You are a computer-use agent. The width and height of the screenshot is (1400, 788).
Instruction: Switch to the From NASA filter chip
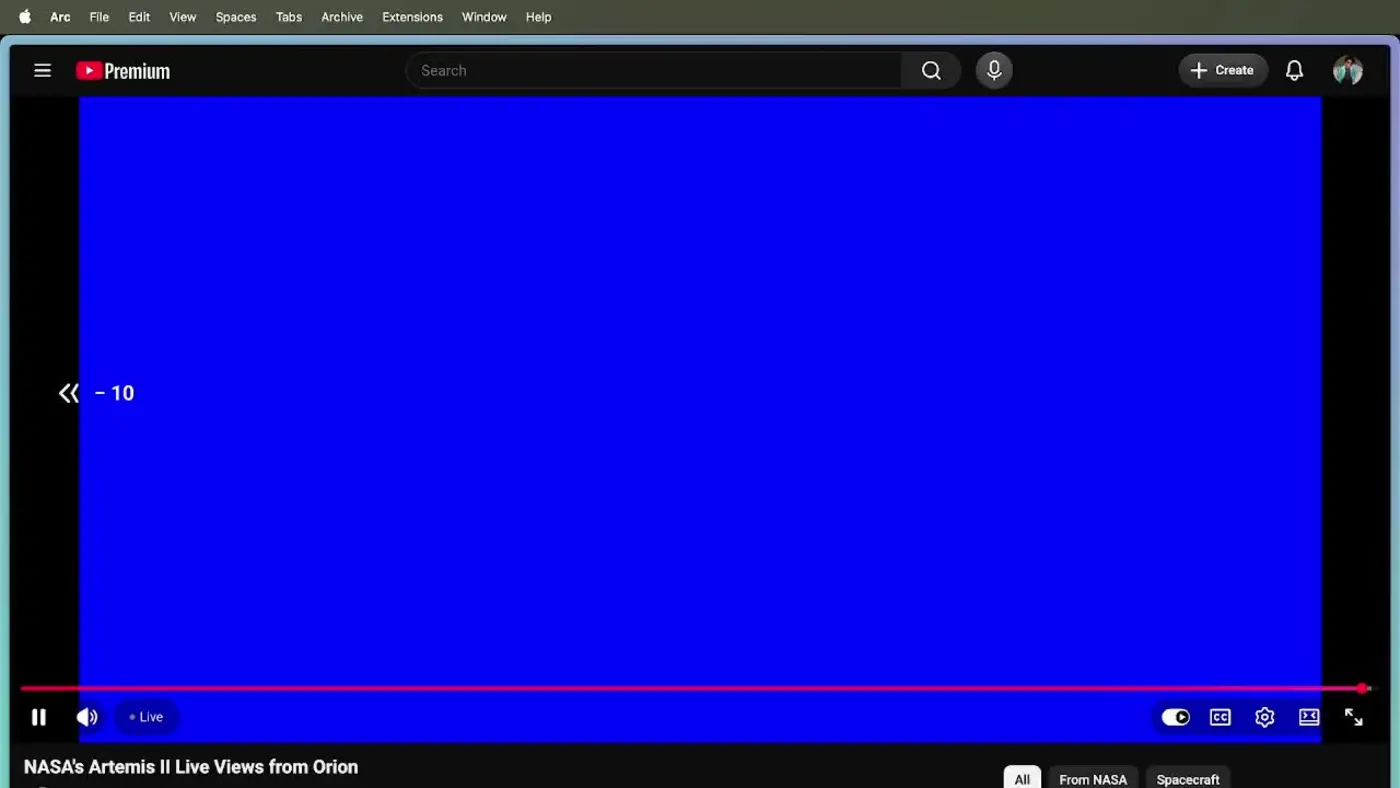tap(1092, 779)
